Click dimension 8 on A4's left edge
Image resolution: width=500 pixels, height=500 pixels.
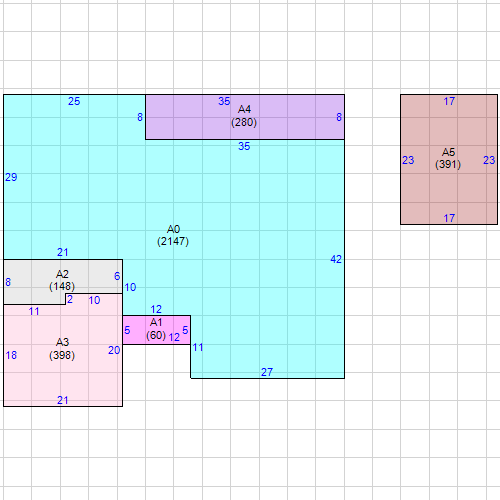tap(140, 117)
